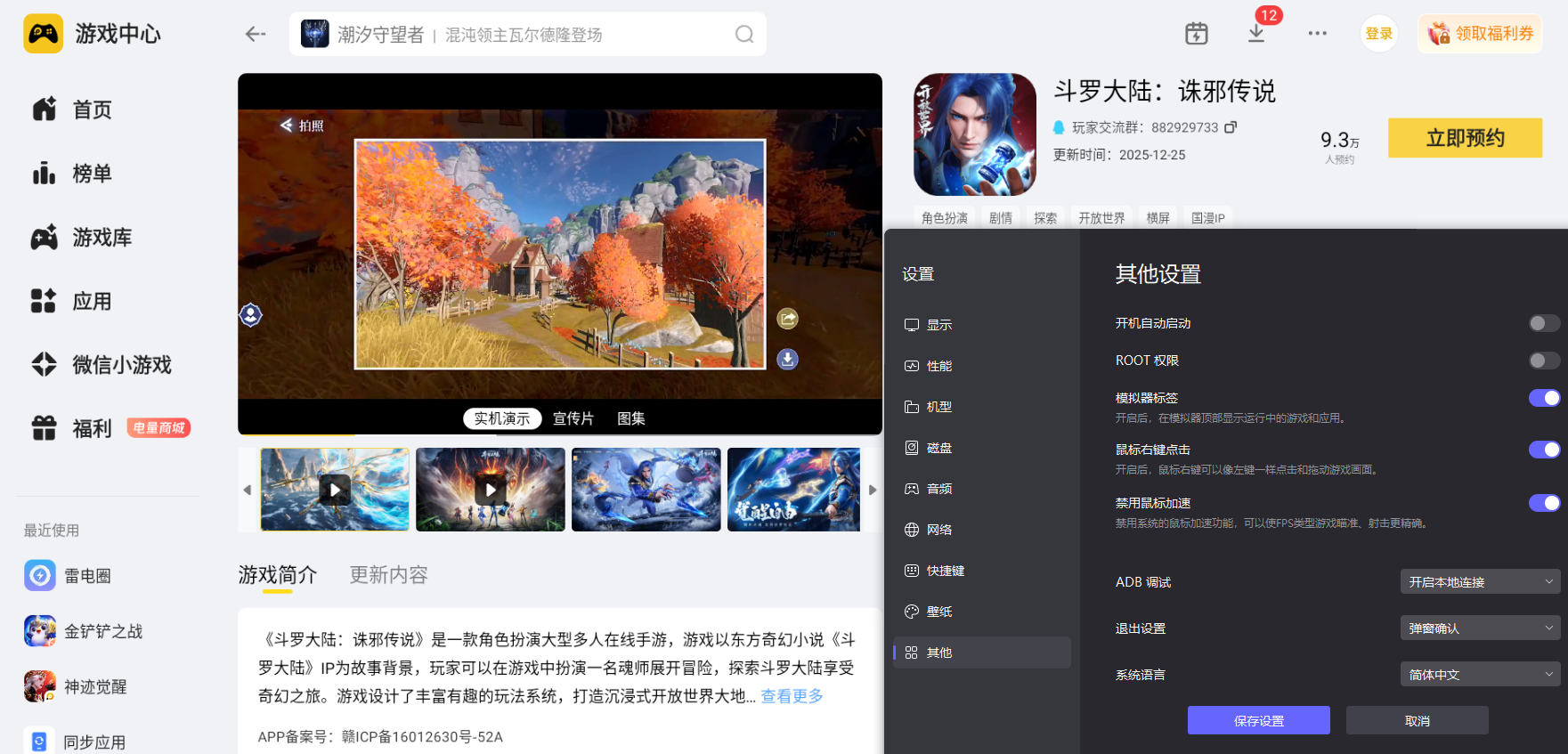Open the 福利 gift icon
Image resolution: width=1568 pixels, height=754 pixels.
coord(45,428)
